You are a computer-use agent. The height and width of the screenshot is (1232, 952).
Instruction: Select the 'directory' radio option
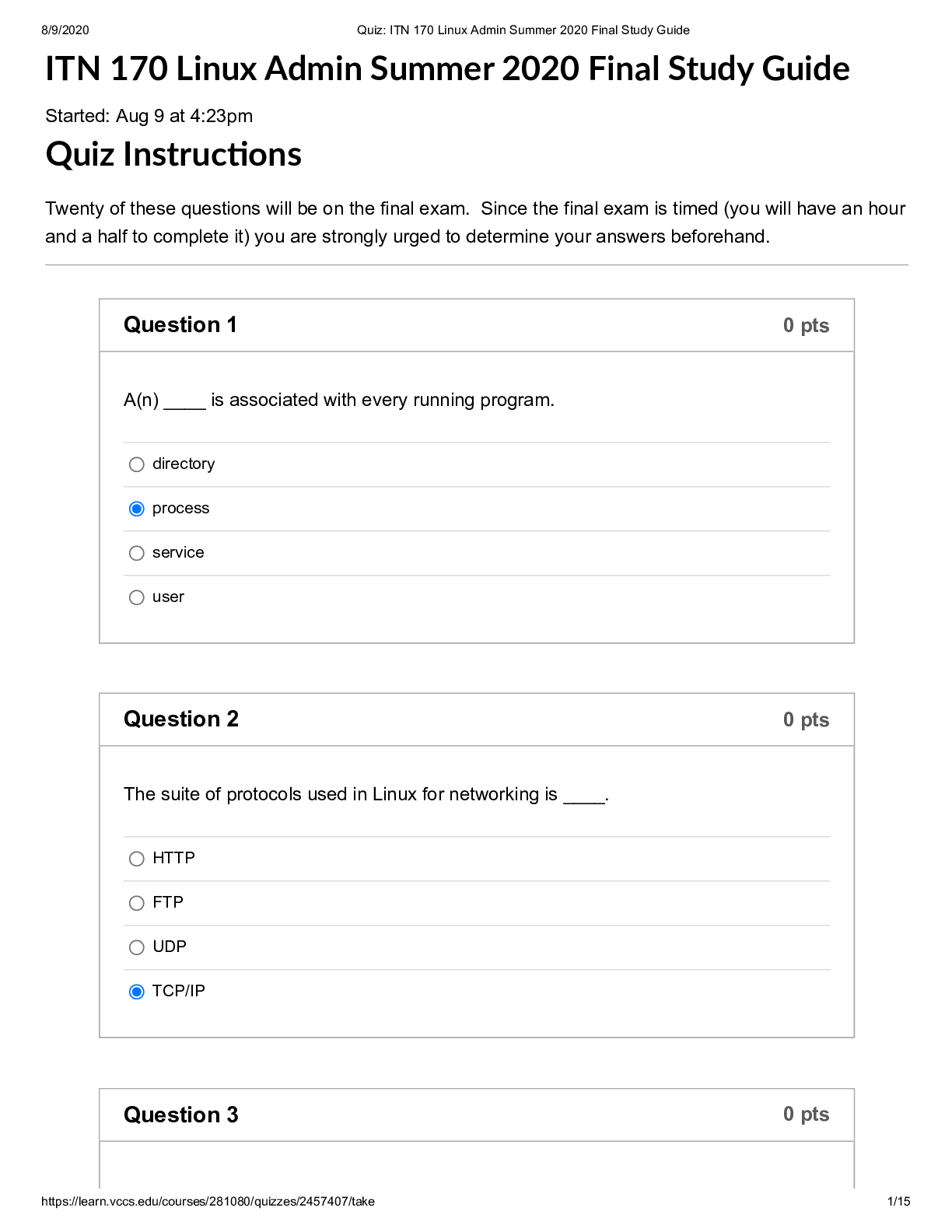[137, 464]
